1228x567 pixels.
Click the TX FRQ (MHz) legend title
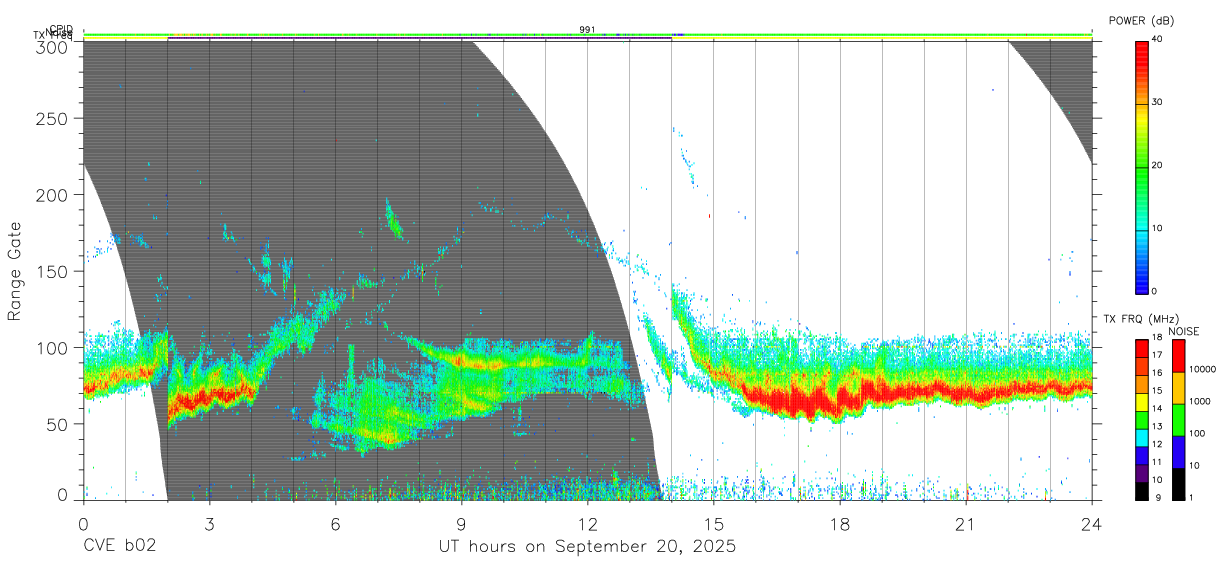(x=1141, y=319)
